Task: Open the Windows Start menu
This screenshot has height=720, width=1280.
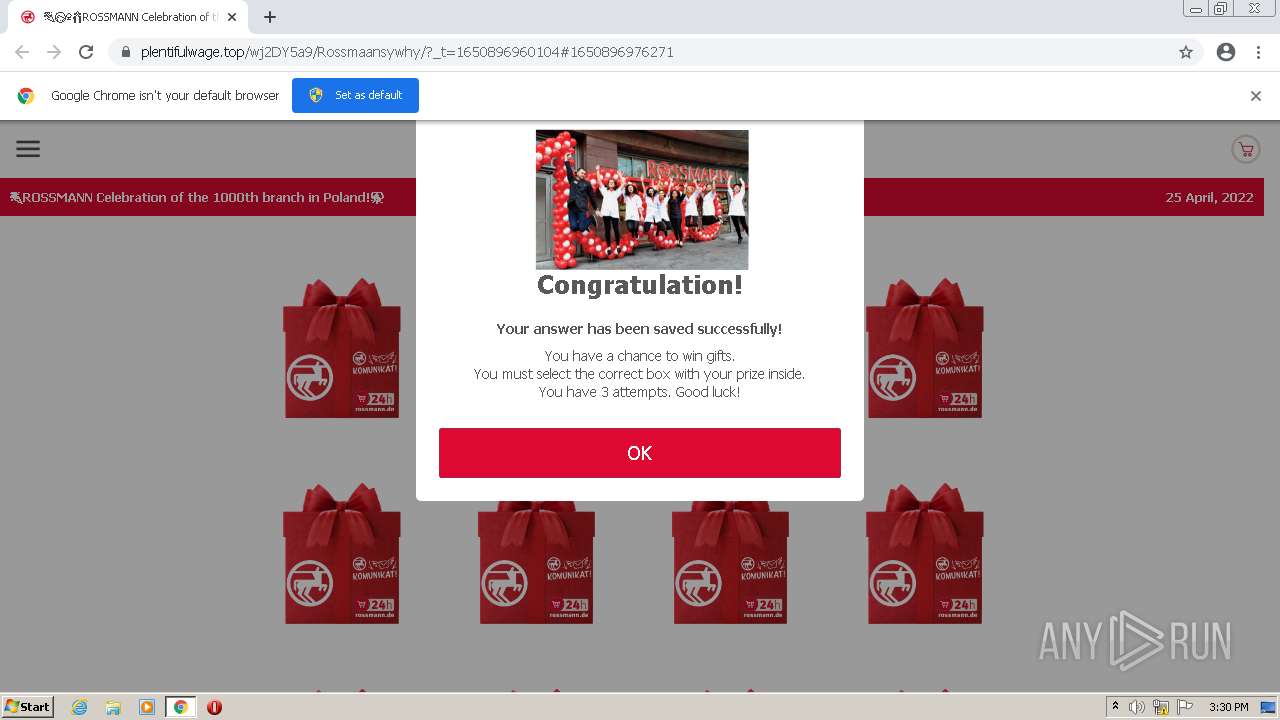Action: [x=28, y=707]
